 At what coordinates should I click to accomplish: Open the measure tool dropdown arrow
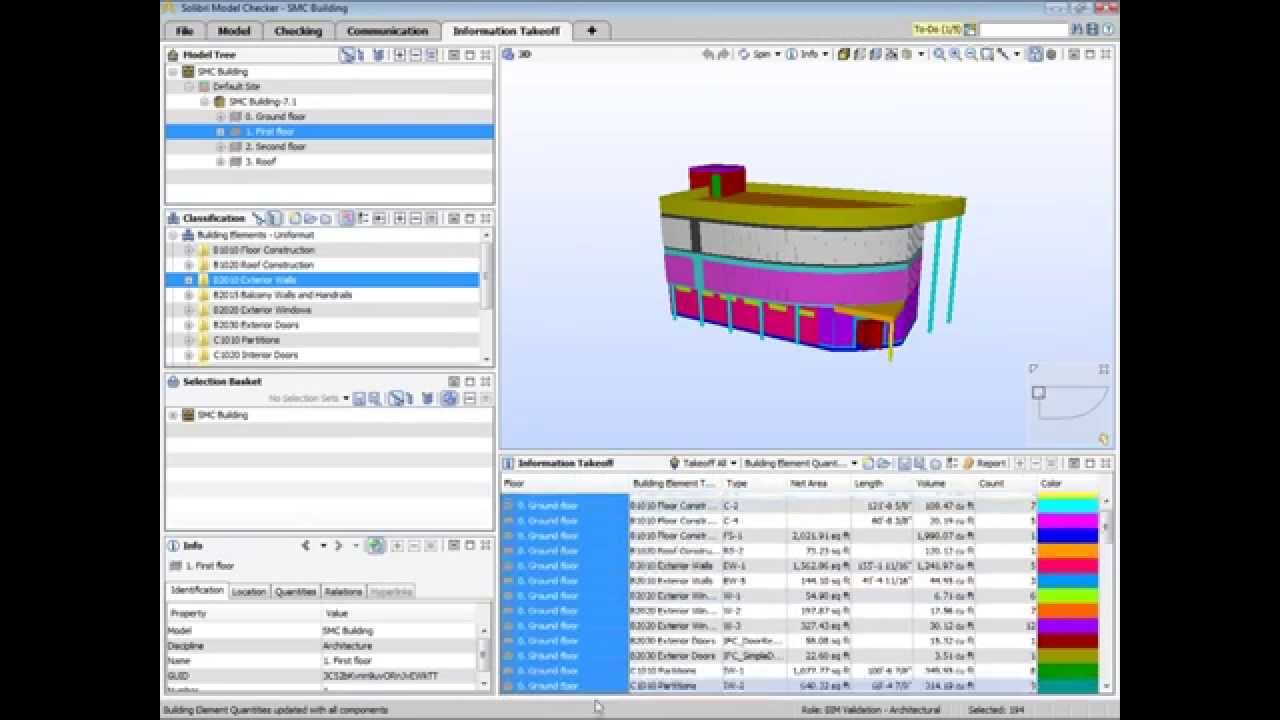click(1017, 54)
